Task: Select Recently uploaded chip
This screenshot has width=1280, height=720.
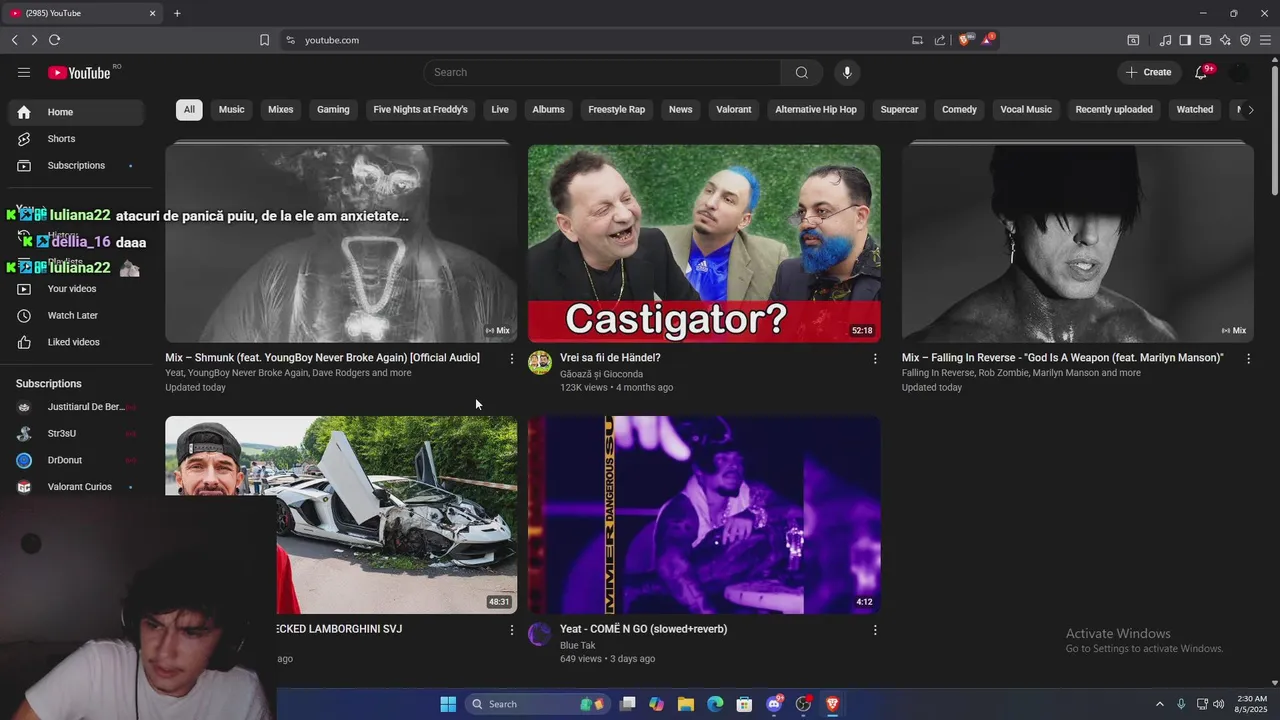Action: [x=1114, y=110]
